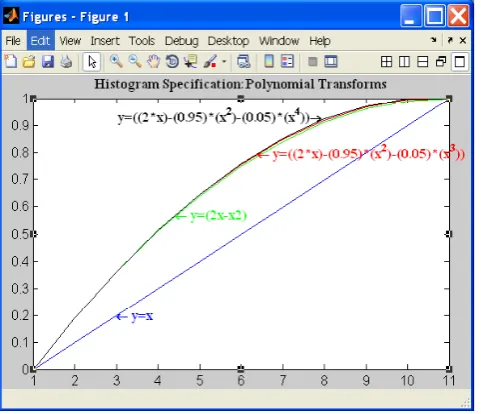This screenshot has width=481, height=414.
Task: Activate the Rotate 3D tool
Action: 172,62
